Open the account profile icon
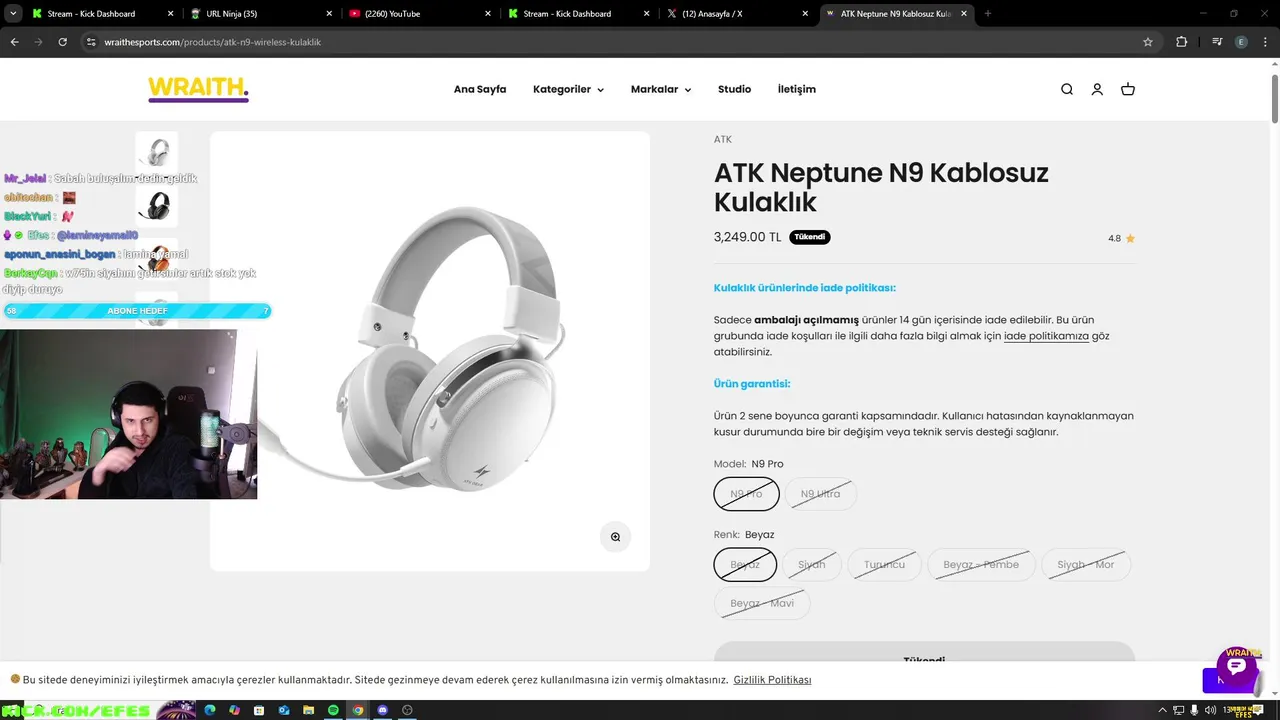1280x720 pixels. 1097,89
